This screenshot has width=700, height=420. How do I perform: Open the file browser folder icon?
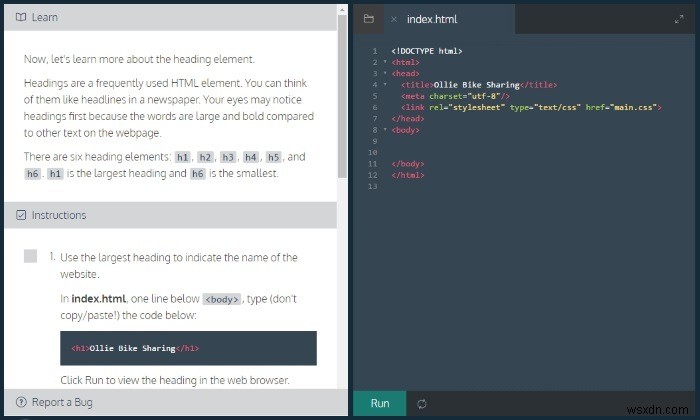(369, 19)
